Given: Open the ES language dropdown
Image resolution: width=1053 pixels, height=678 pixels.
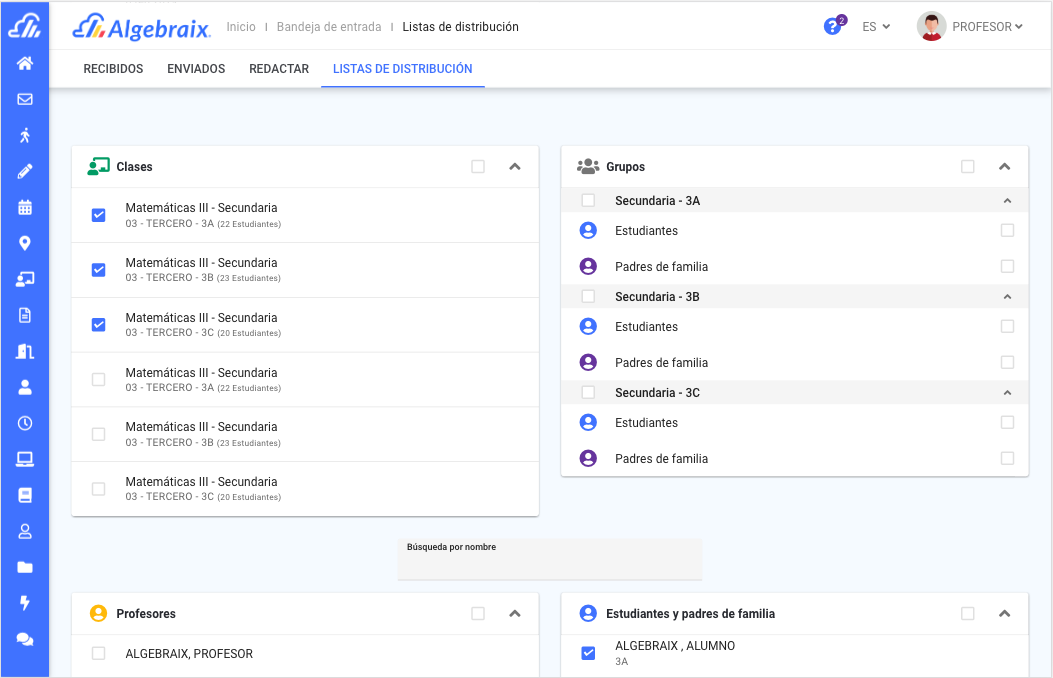Looking at the screenshot, I should [875, 26].
